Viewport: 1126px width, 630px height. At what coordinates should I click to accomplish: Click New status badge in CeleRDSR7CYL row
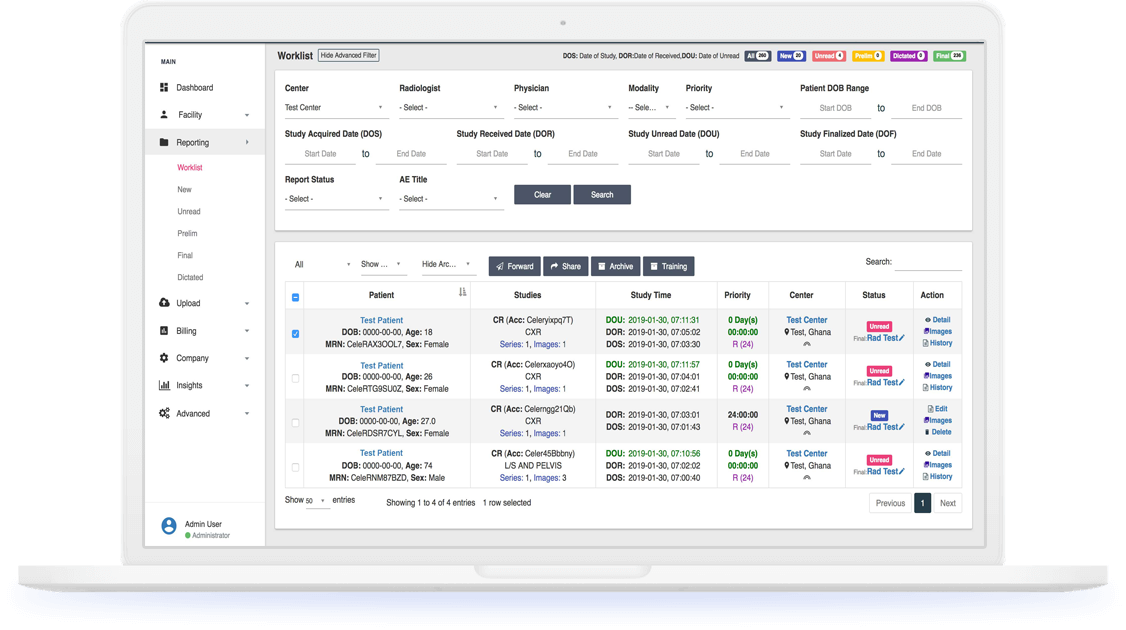[x=879, y=415]
